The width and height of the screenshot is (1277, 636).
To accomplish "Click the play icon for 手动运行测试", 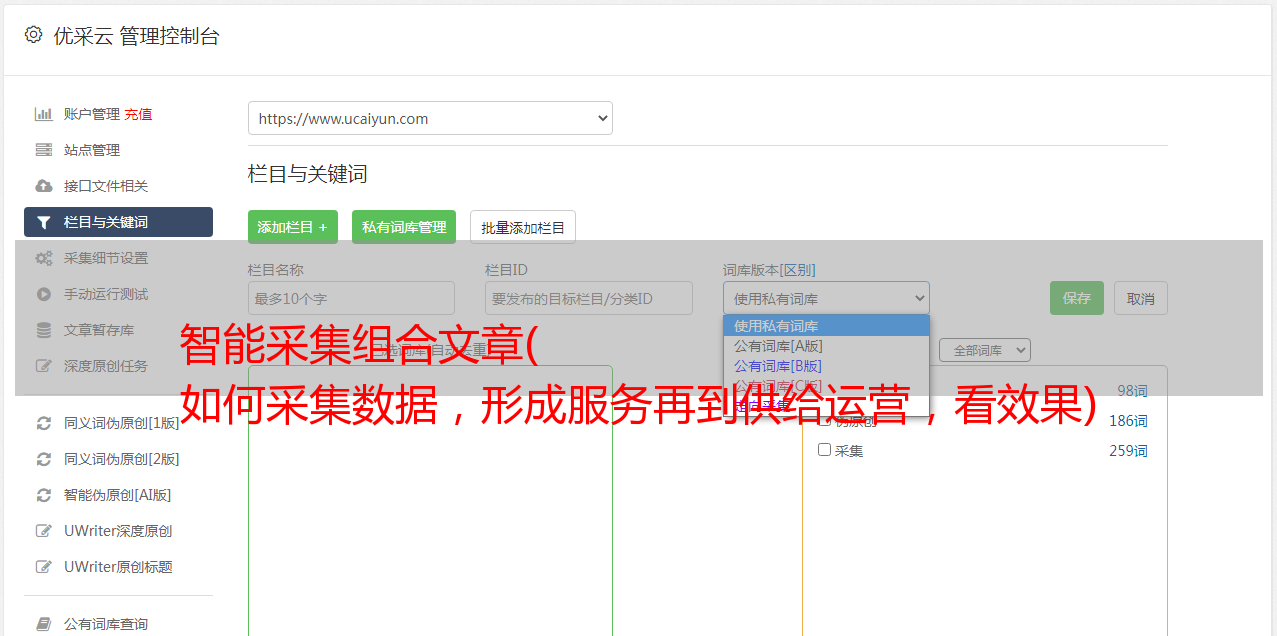I will click(x=44, y=294).
